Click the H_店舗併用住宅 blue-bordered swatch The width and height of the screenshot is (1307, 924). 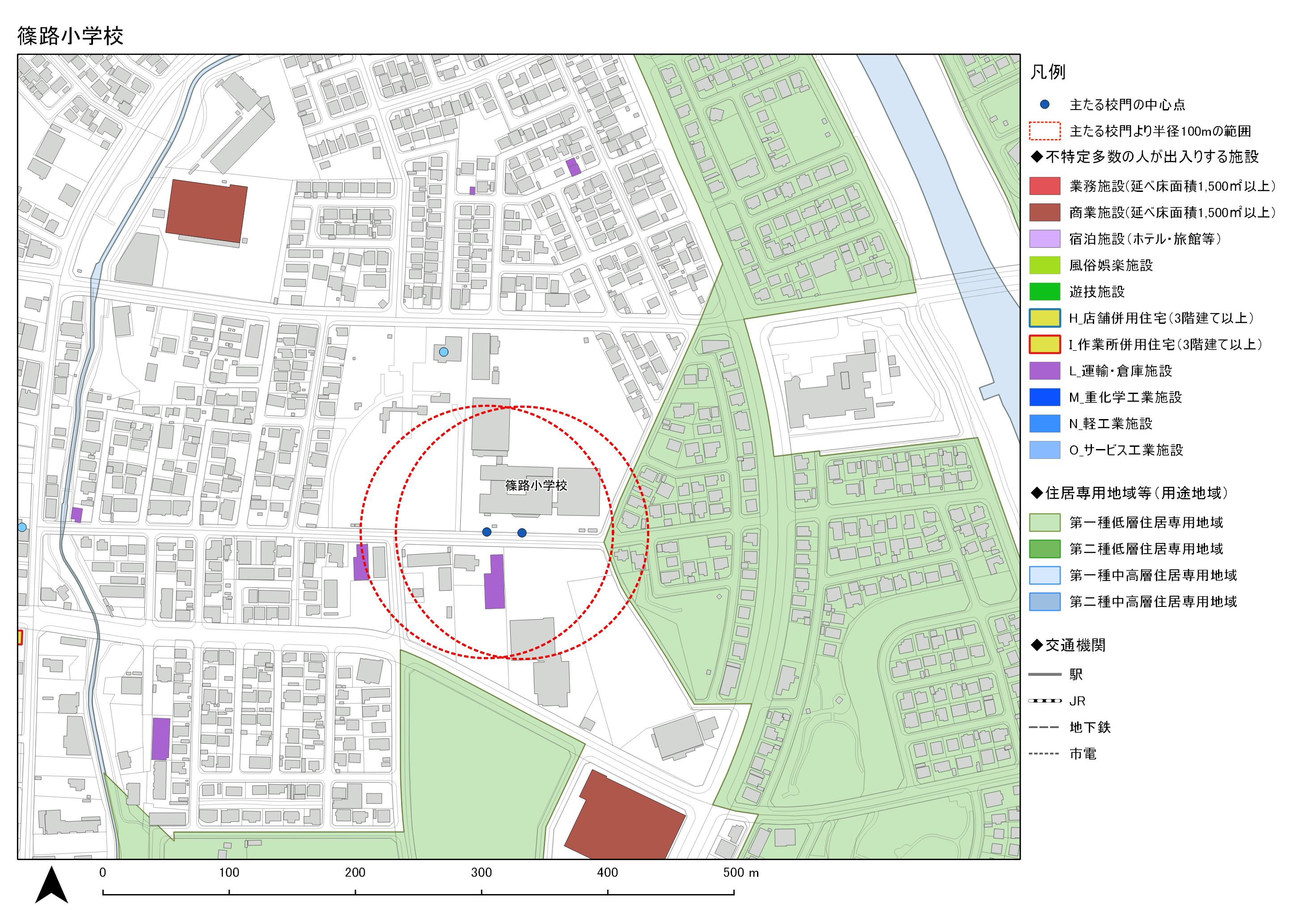coord(1045,318)
